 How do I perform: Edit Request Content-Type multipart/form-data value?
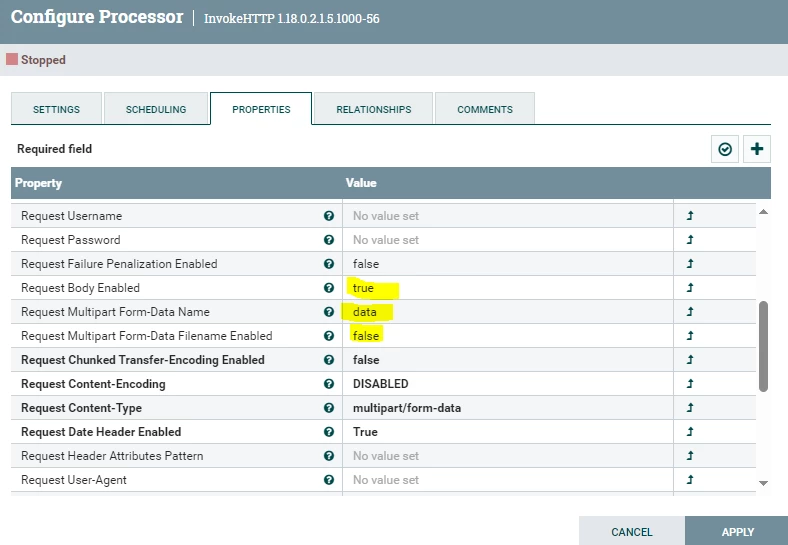tap(508, 408)
